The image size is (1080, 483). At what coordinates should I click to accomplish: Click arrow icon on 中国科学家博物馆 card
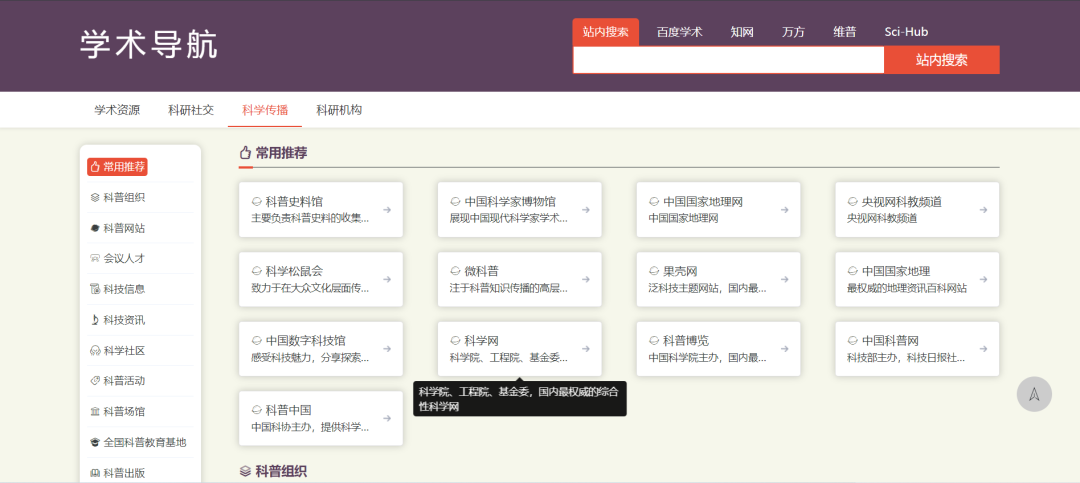coord(585,209)
